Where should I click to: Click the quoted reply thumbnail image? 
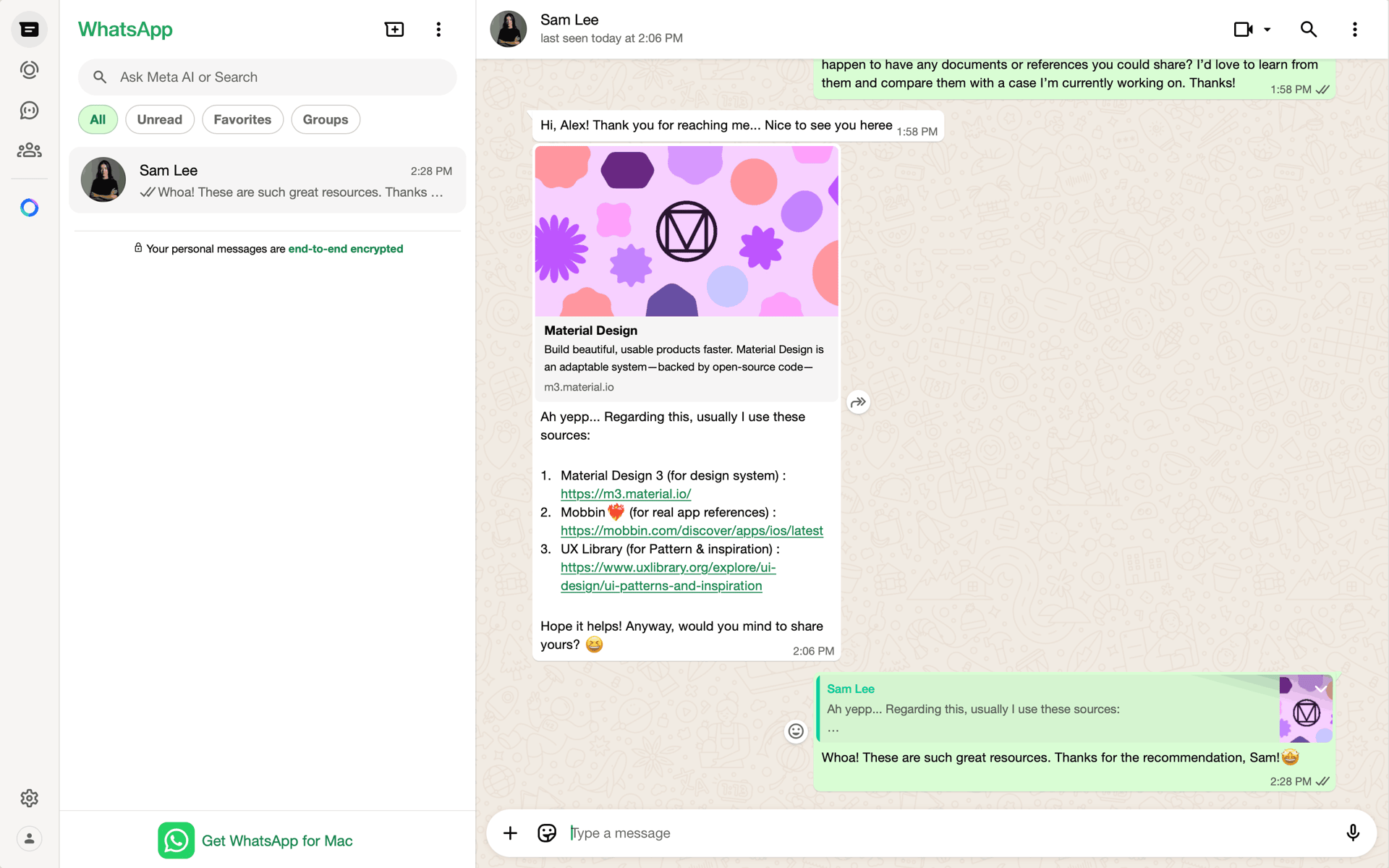click(1306, 710)
